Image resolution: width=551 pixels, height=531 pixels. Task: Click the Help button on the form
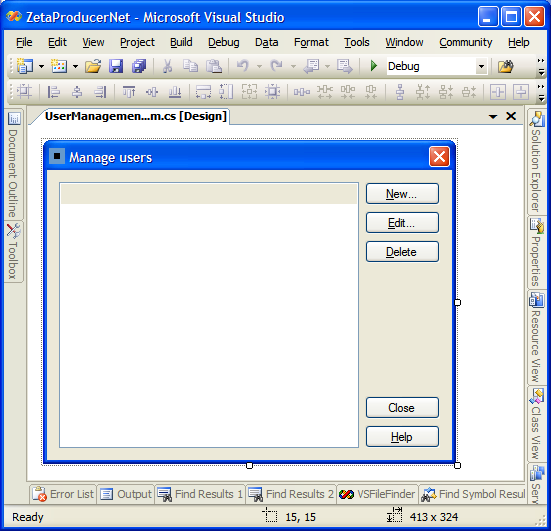[x=402, y=437]
